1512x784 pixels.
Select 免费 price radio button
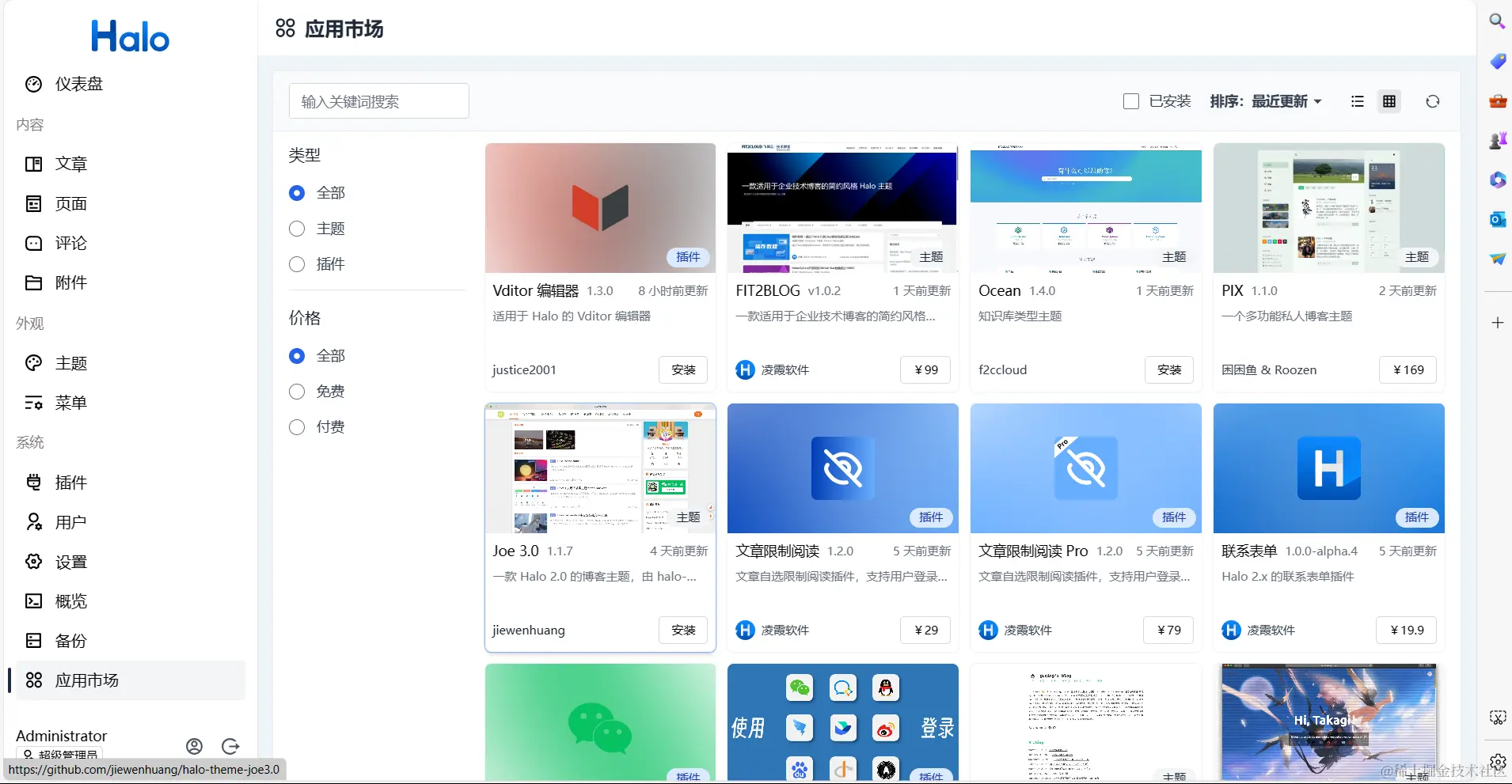coord(297,392)
